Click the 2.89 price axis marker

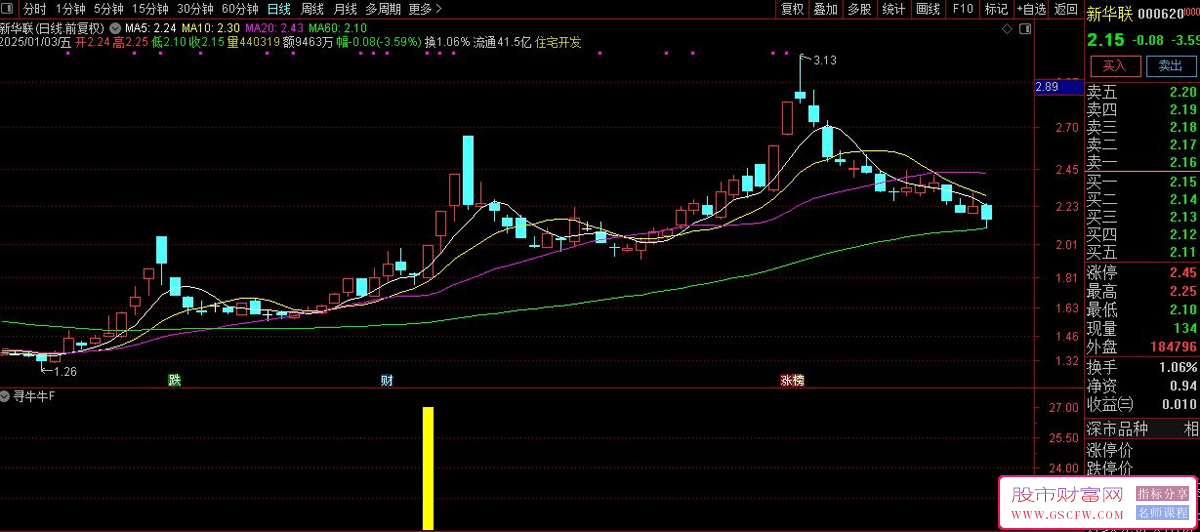[x=1057, y=88]
